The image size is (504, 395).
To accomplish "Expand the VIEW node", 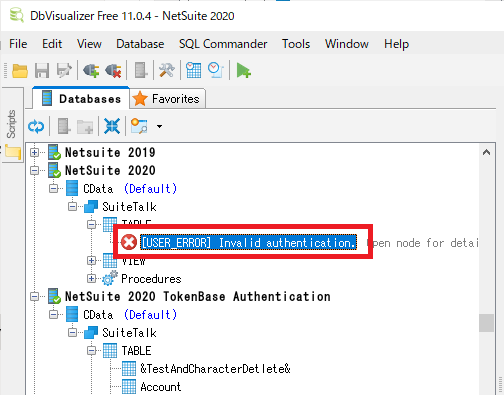I will click(x=91, y=260).
